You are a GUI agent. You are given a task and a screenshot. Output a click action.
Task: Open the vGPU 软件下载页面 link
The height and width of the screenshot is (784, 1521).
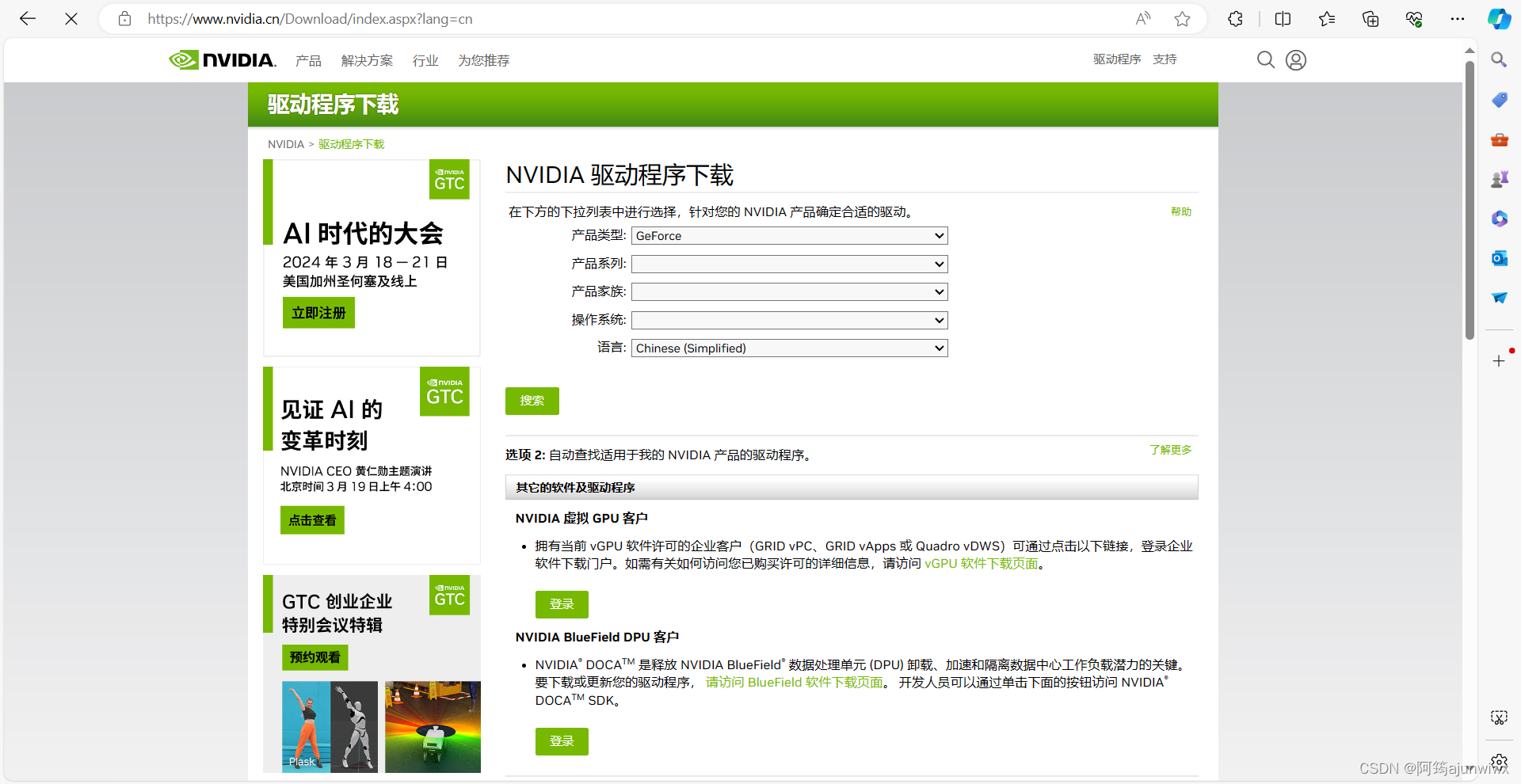pos(982,564)
